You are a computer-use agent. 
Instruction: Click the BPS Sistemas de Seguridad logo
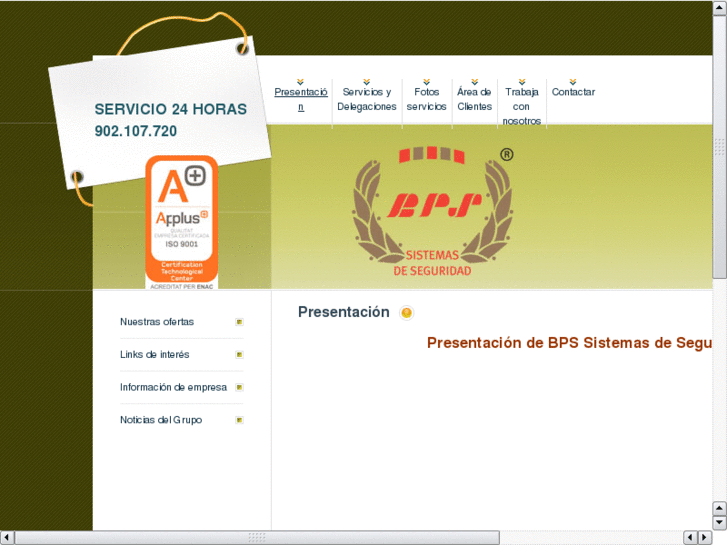[432, 212]
